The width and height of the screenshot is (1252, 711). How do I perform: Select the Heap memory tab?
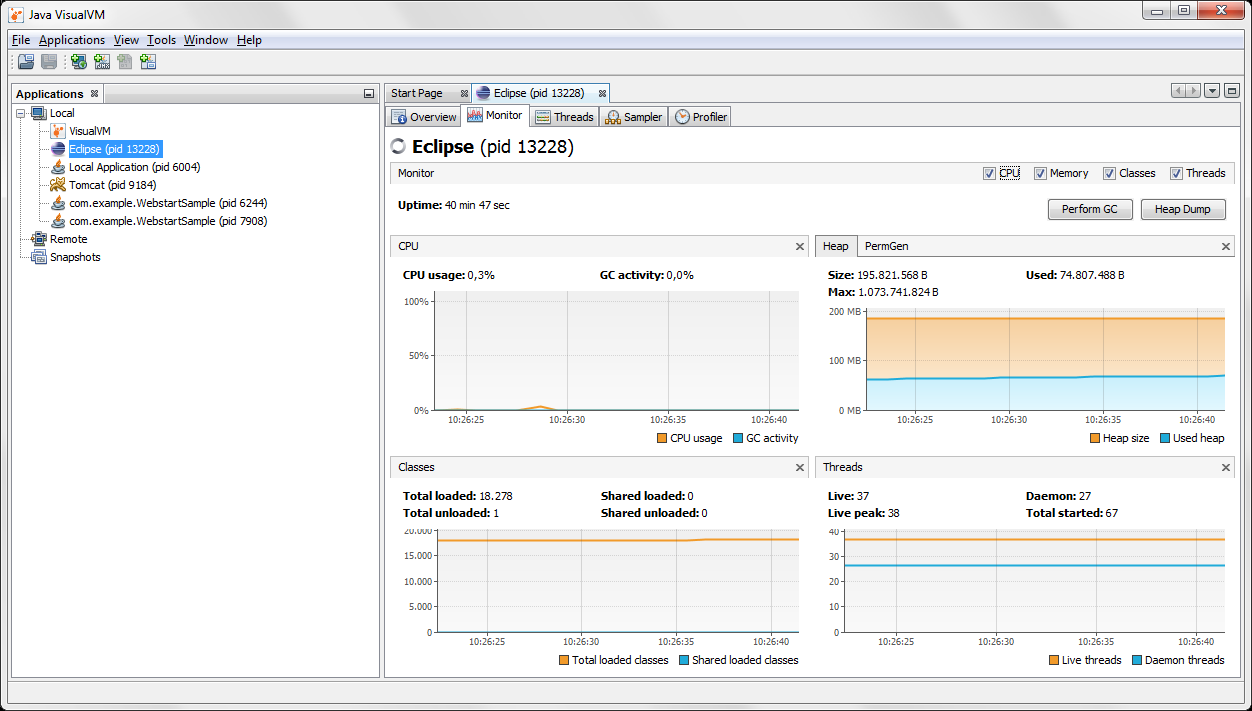coord(836,246)
